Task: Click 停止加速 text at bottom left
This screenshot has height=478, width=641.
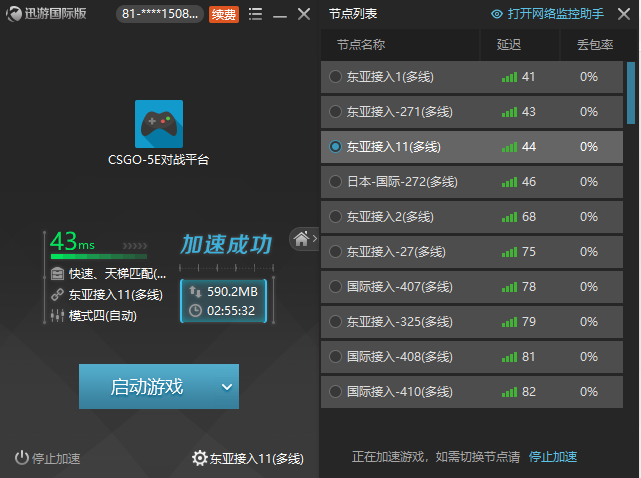Action: (x=56, y=458)
